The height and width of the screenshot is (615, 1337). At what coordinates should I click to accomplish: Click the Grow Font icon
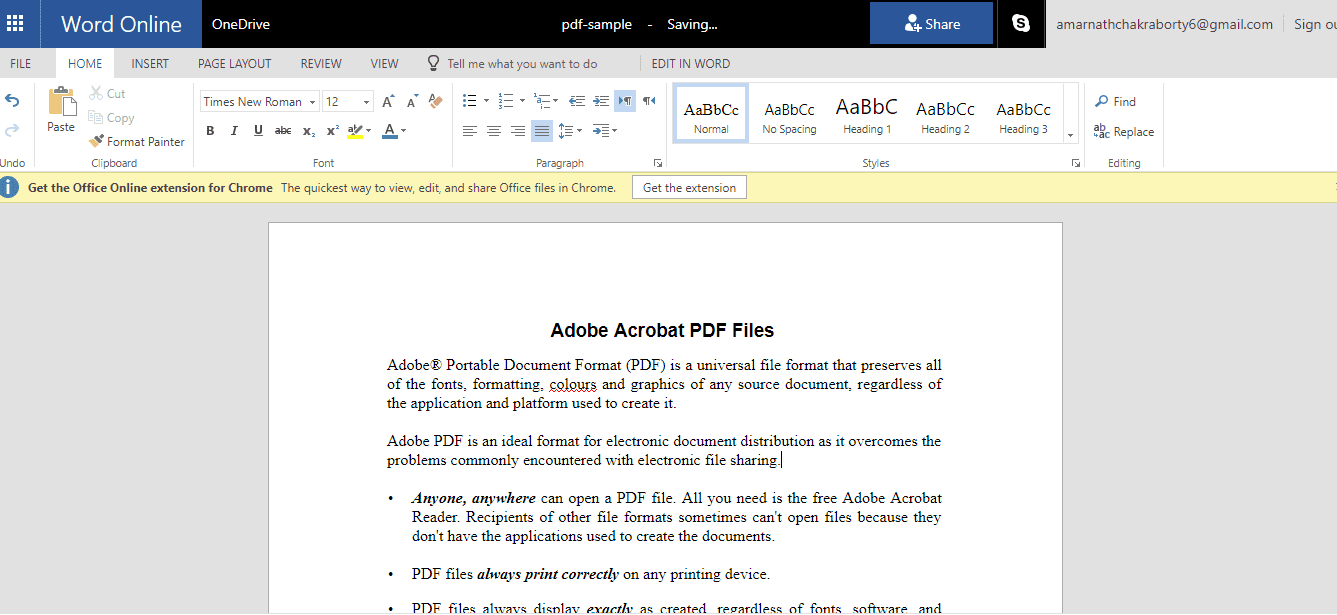pos(388,101)
